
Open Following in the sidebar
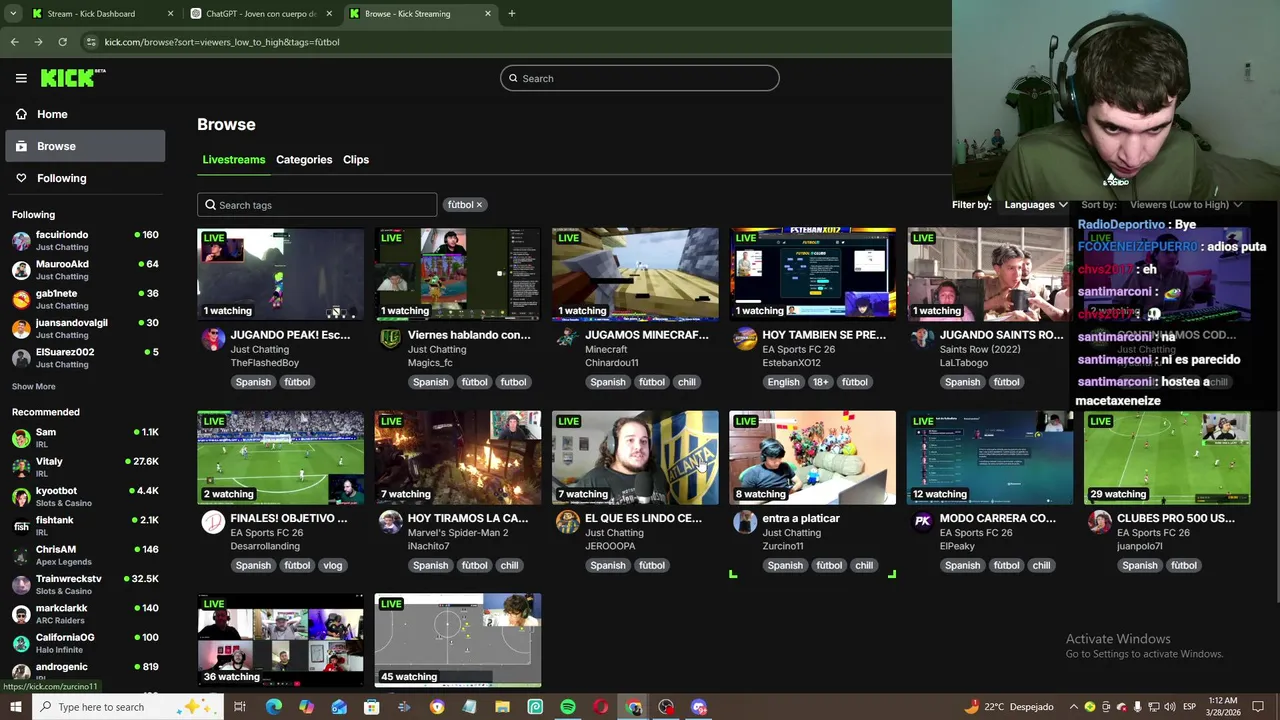click(x=85, y=178)
